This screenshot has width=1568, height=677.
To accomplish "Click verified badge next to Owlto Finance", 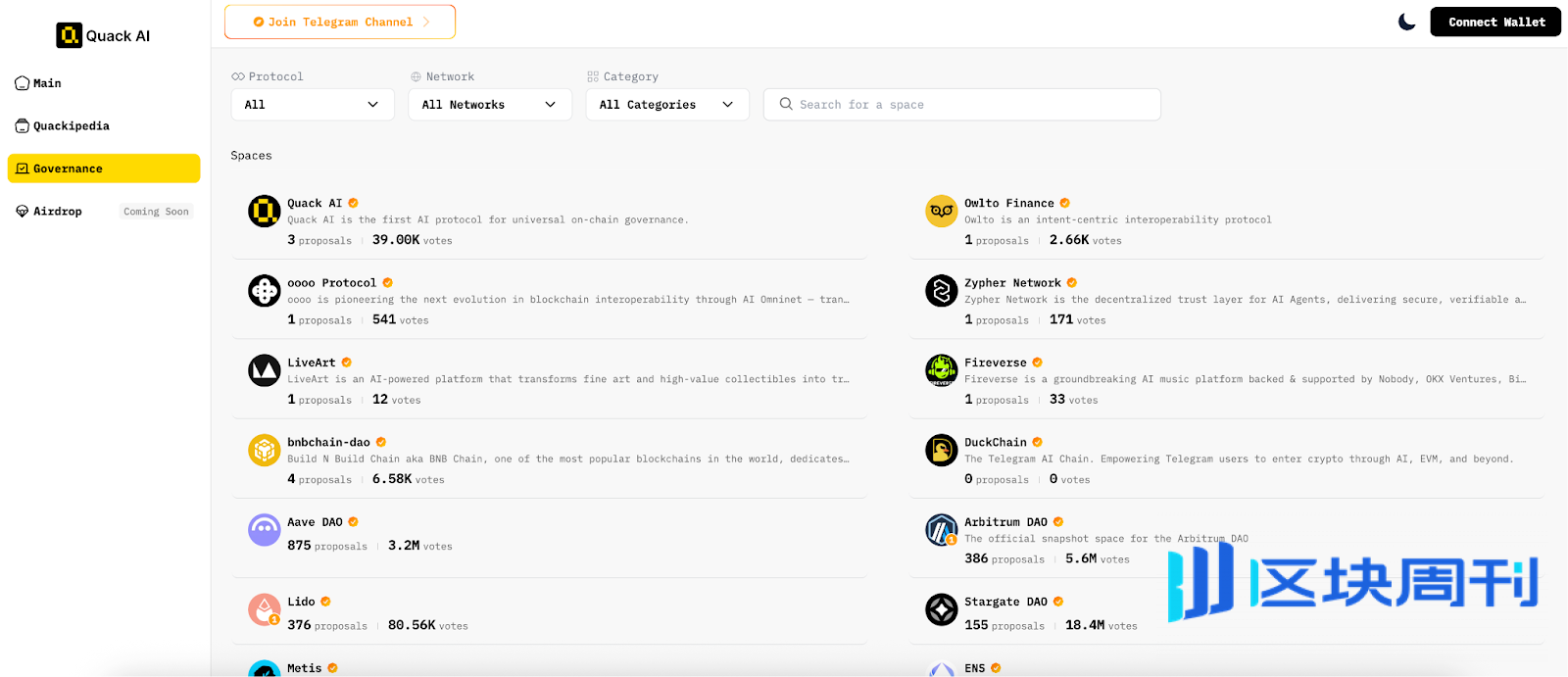I will pos(1064,203).
